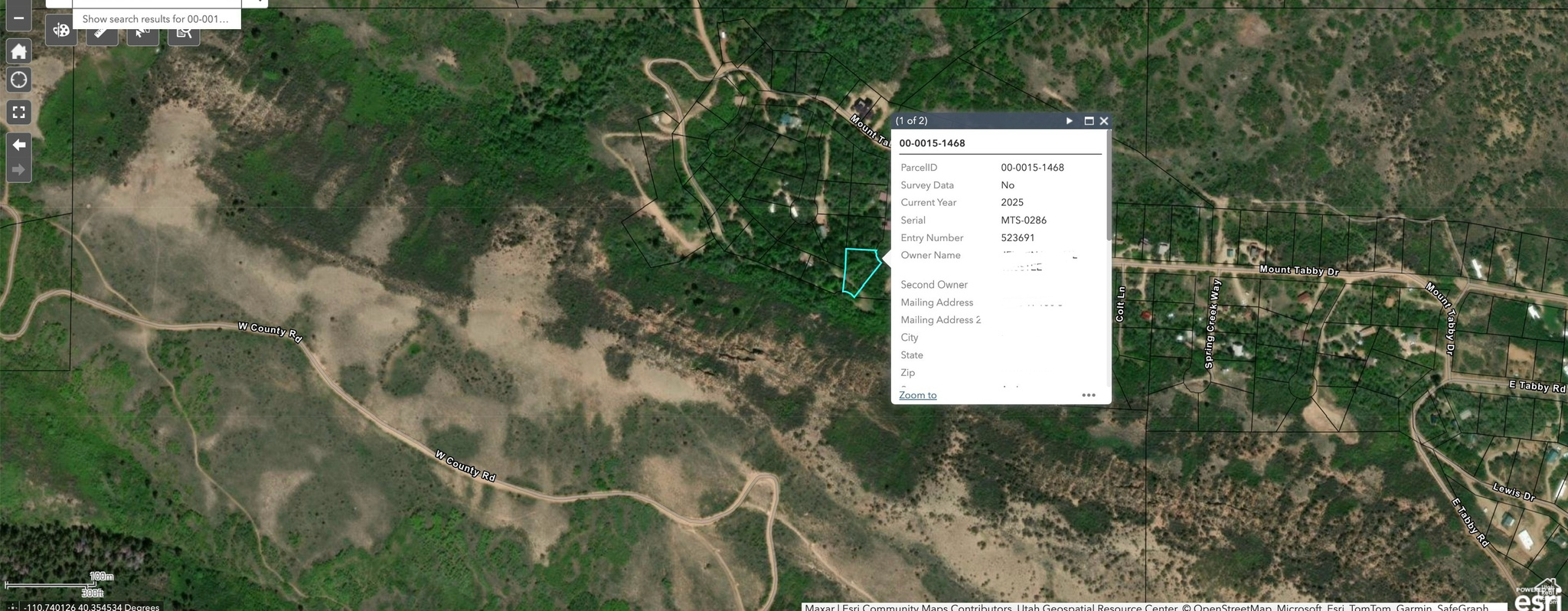
Task: Show next feature in parcel popup
Action: [x=1069, y=121]
